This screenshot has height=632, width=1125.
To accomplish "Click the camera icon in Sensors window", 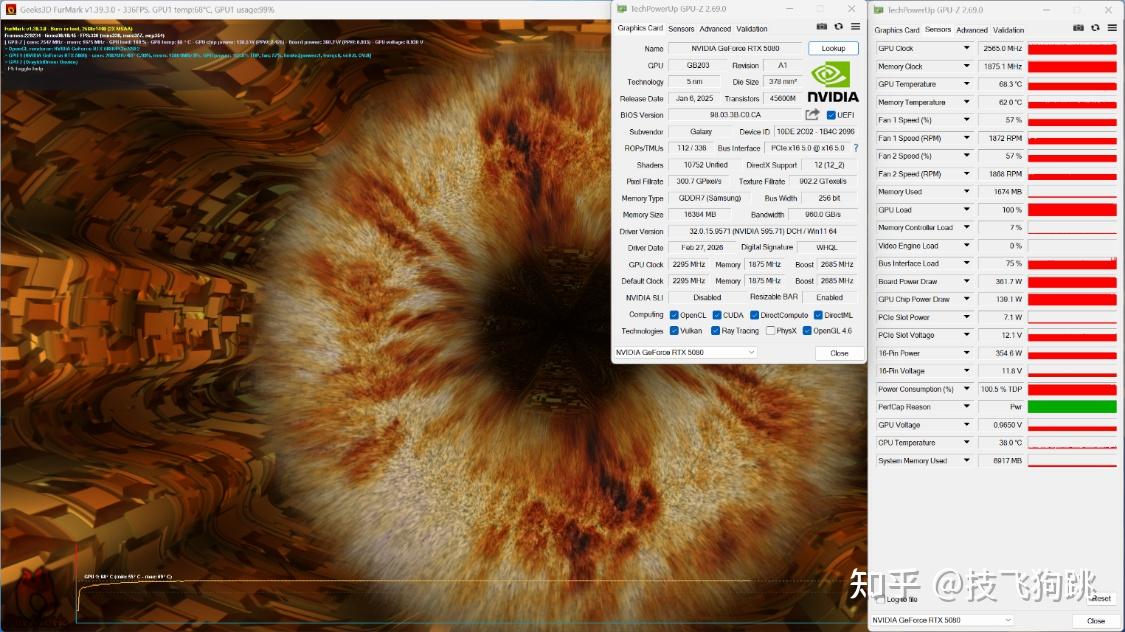I will (x=1078, y=28).
